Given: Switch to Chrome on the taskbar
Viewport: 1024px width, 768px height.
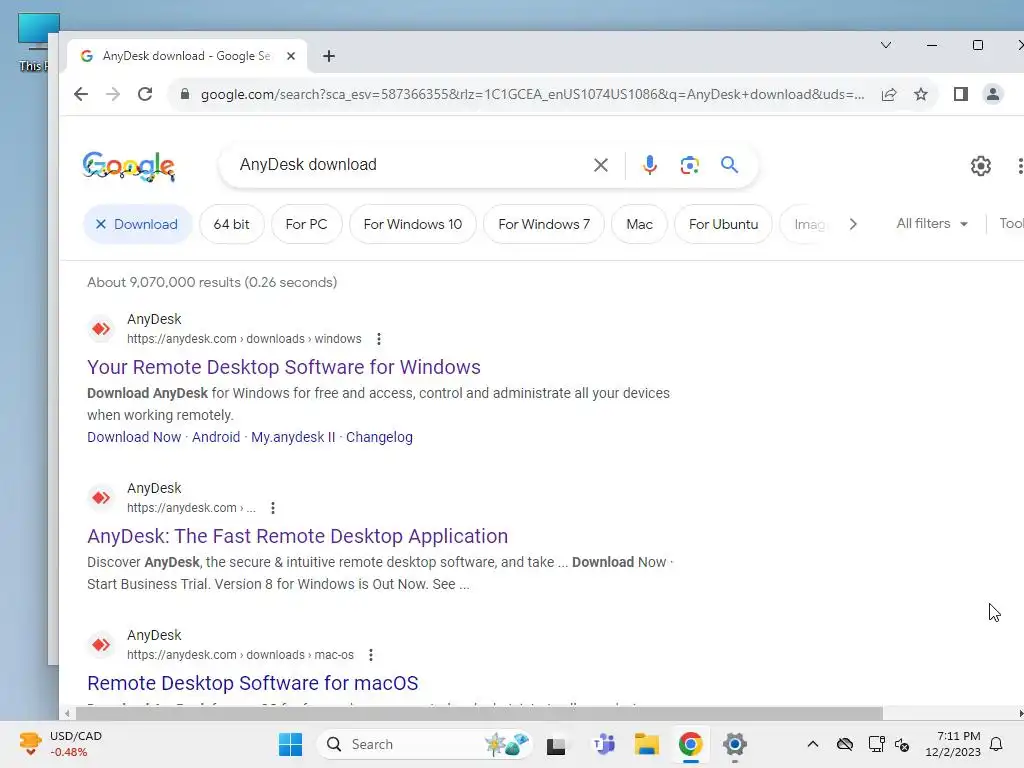Looking at the screenshot, I should coord(690,744).
